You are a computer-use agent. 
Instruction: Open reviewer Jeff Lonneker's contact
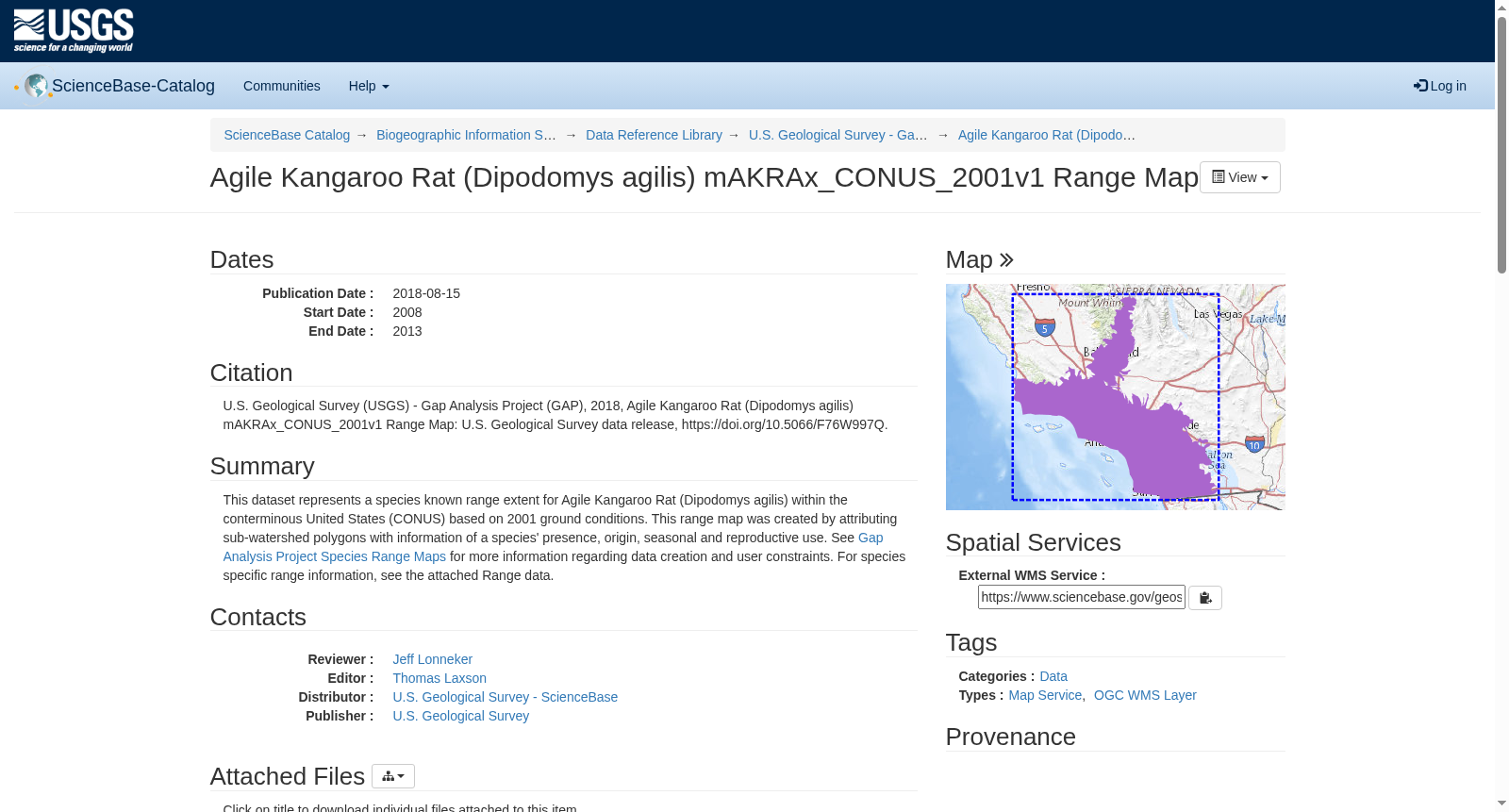(433, 659)
